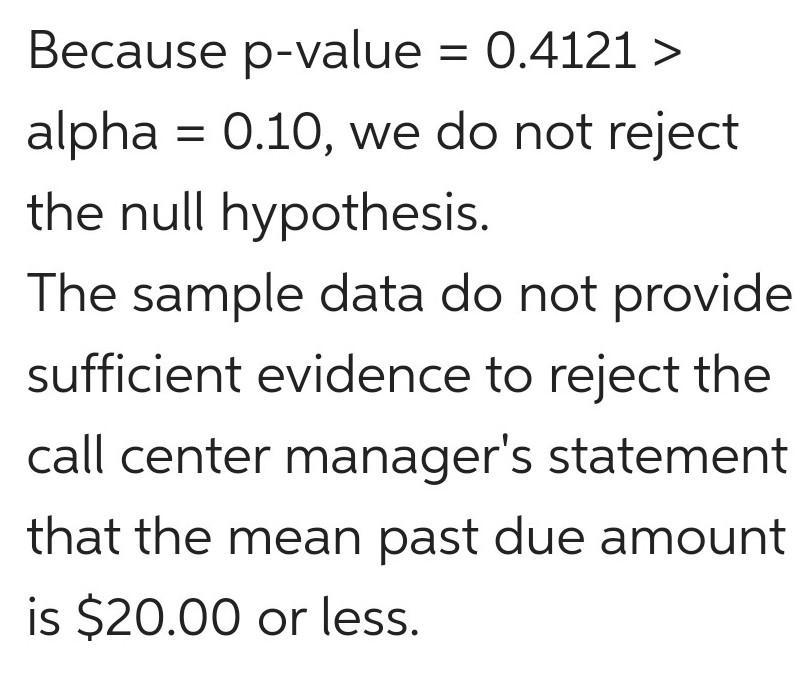This screenshot has height=680, width=812.
Task: Click the word "center" after "call"
Action: click(195, 456)
